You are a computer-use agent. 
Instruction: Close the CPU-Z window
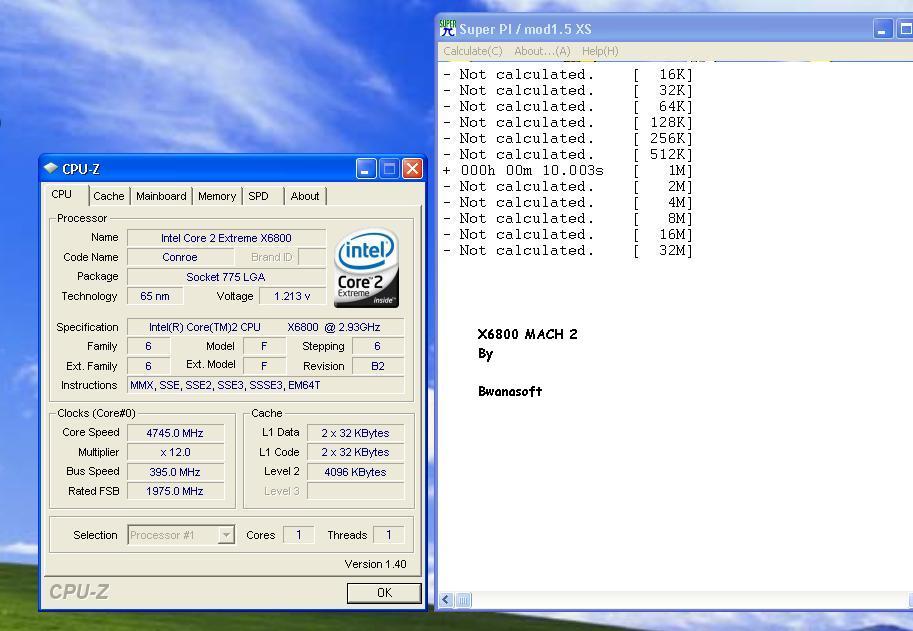(x=412, y=169)
